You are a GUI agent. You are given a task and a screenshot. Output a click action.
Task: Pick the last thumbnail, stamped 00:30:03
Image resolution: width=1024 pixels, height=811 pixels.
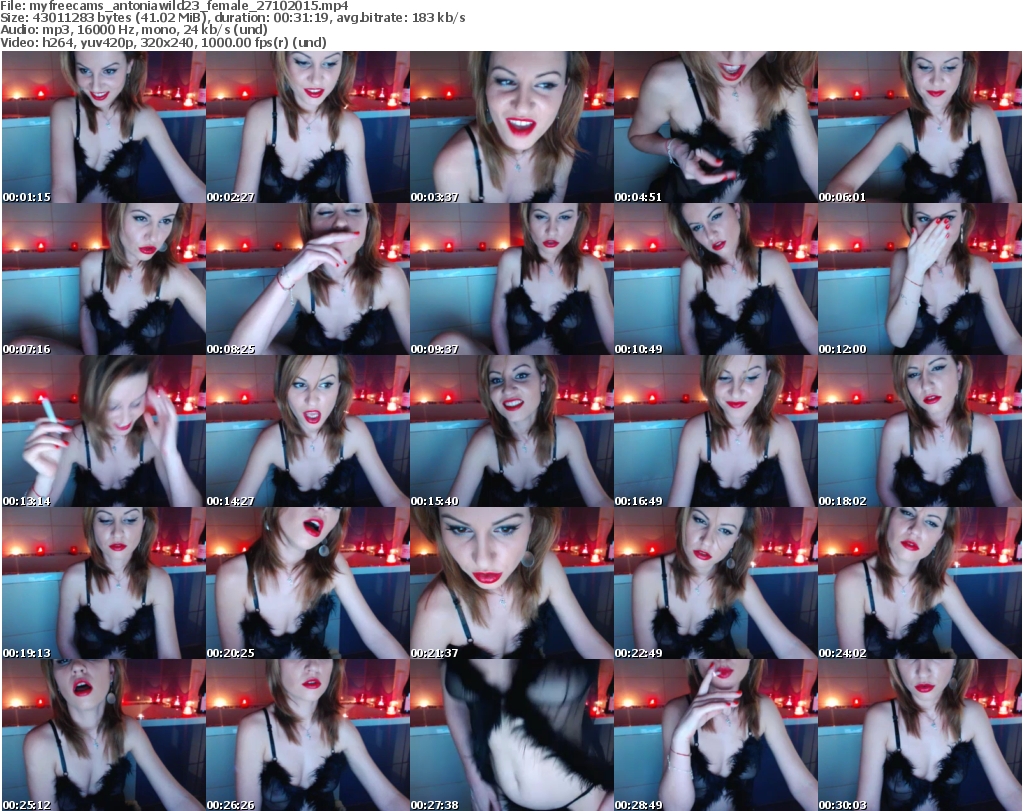920,735
